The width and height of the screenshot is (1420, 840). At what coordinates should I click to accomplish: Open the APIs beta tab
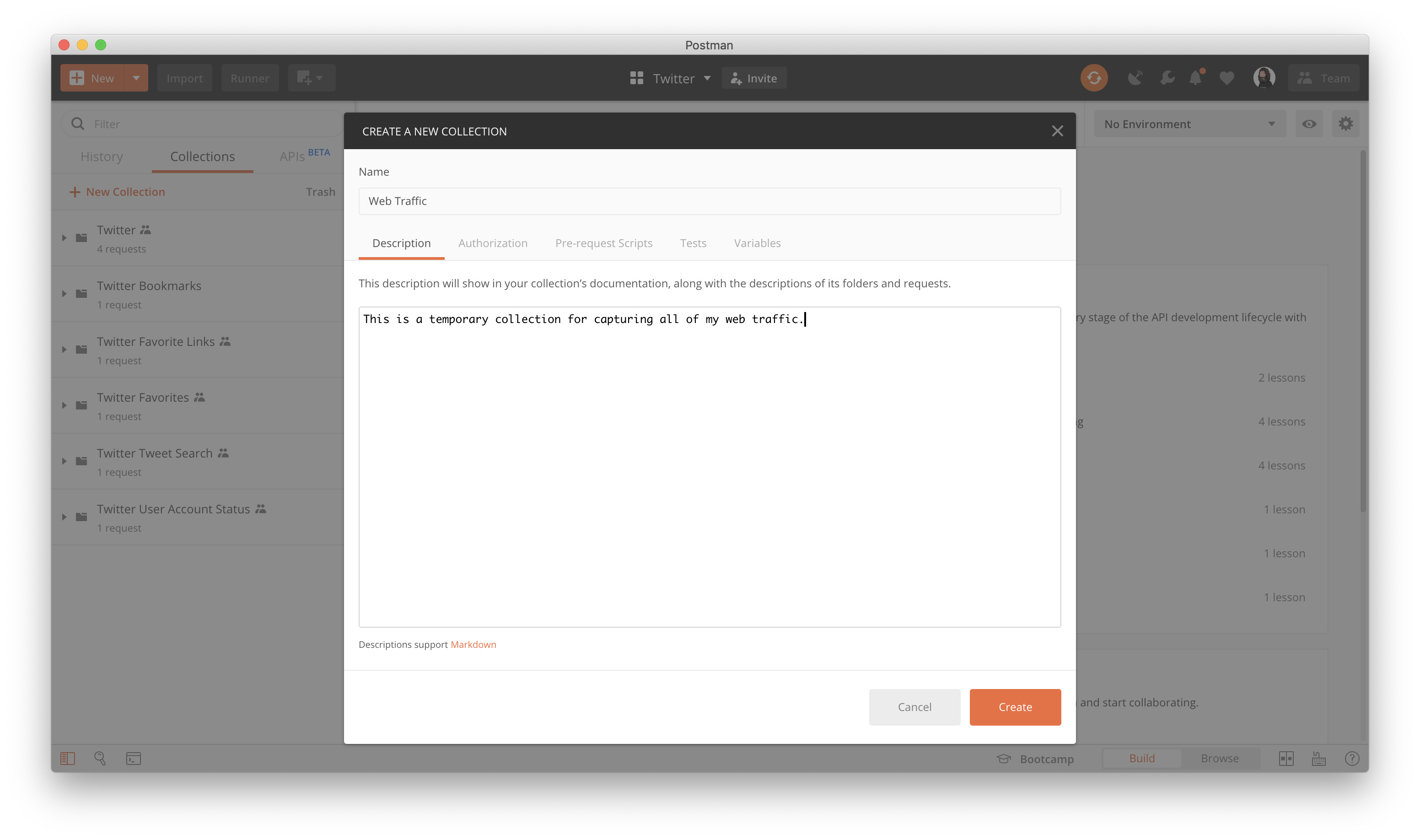(304, 156)
